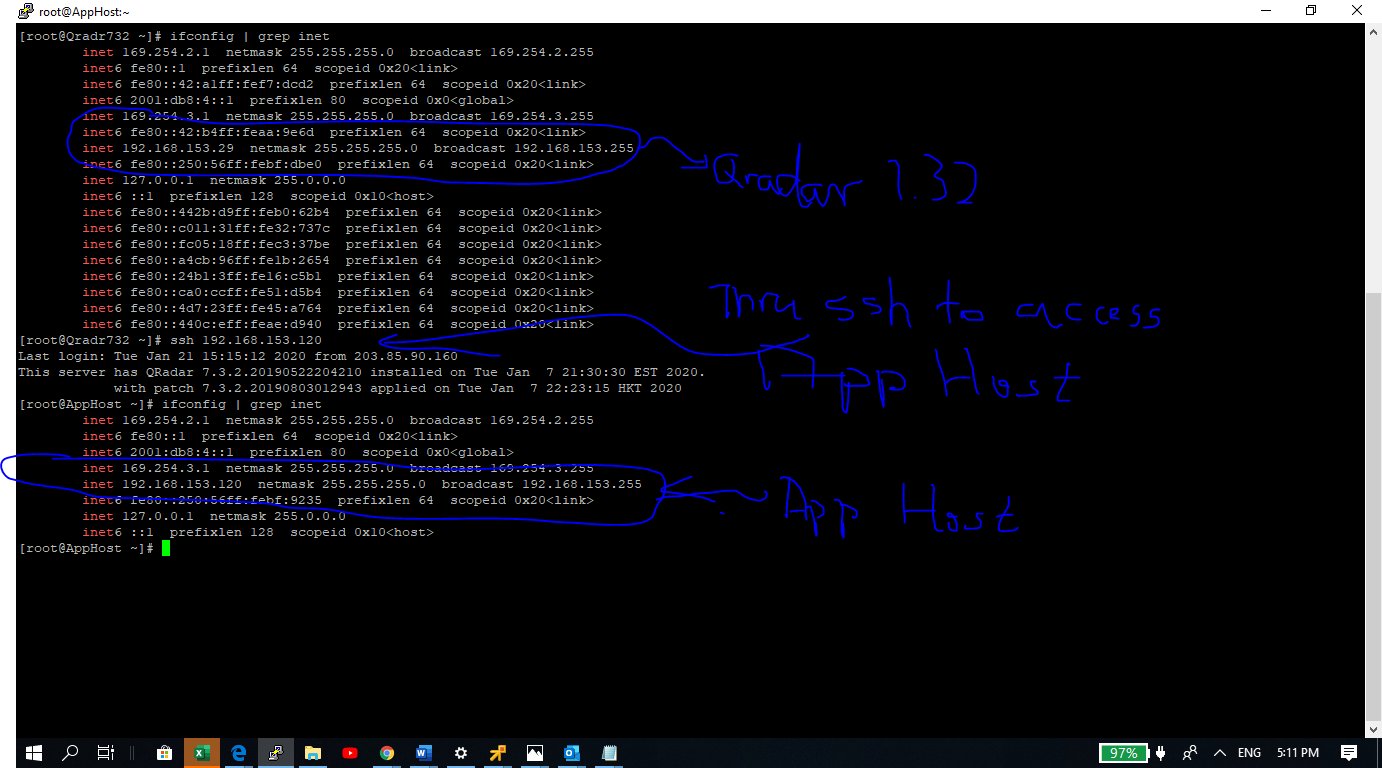Click first '[root@Qradr732 ~]# ifconfig' prompt
This screenshot has width=1382, height=768.
[174, 36]
